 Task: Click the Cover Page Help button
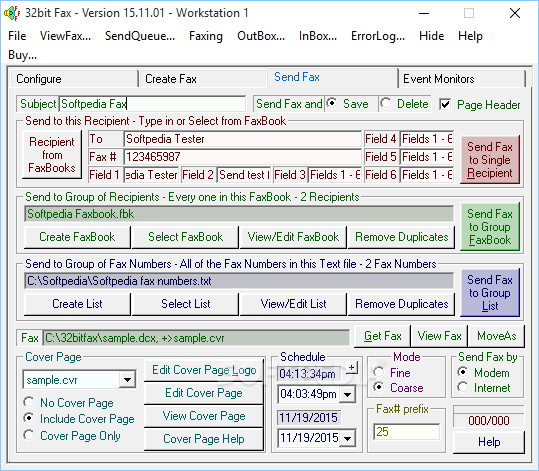click(204, 439)
